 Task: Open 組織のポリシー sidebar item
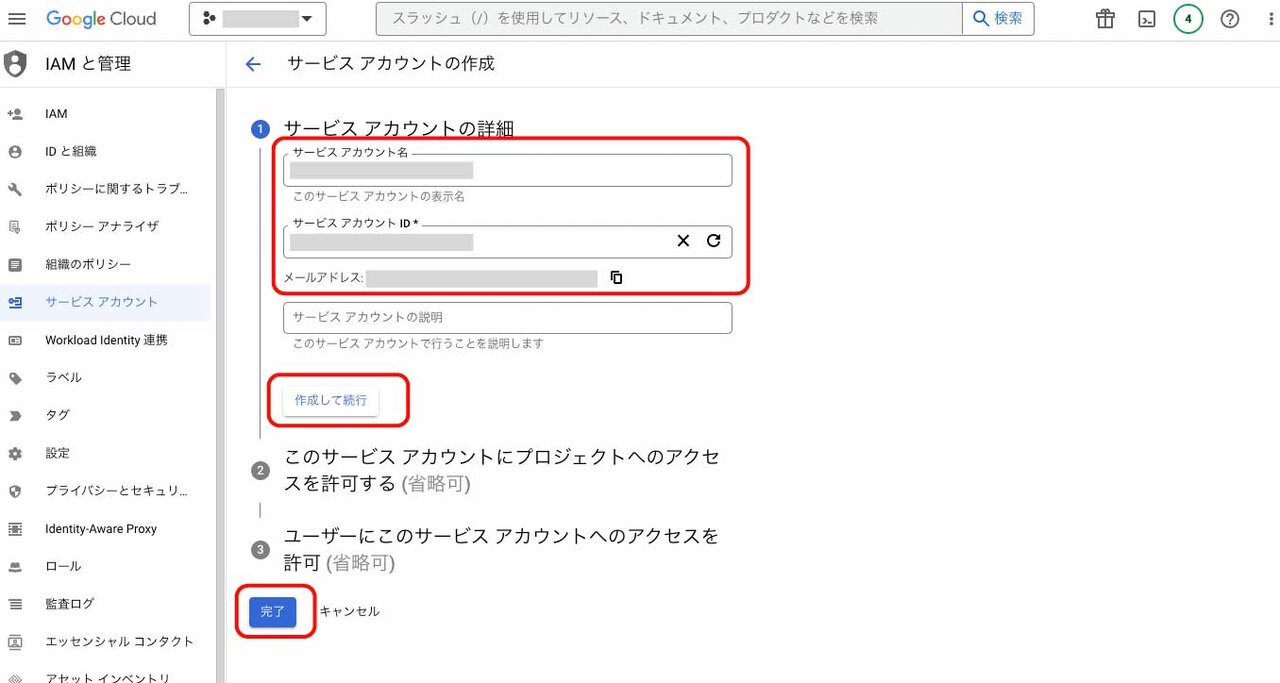point(105,265)
